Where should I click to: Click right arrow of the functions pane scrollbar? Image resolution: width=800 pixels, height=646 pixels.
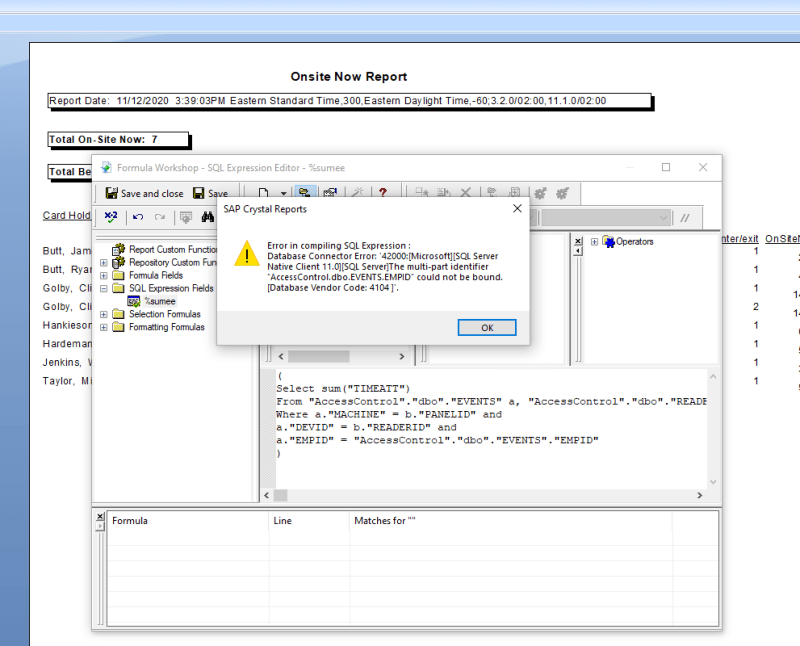pos(402,356)
